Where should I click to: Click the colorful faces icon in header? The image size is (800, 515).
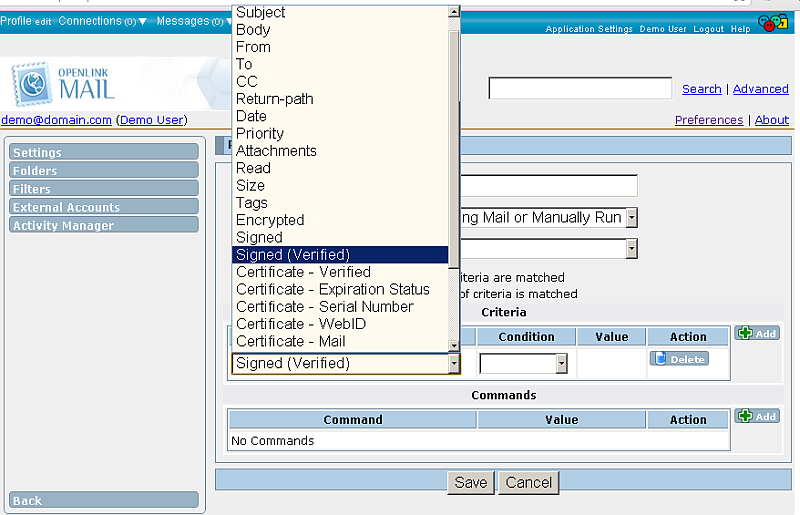click(772, 23)
